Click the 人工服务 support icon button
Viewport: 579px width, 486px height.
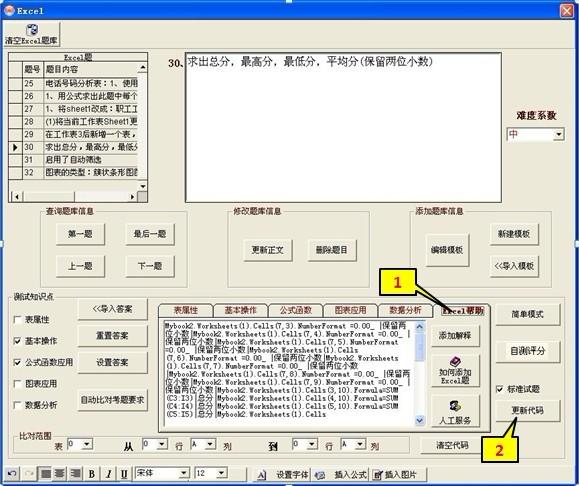click(x=455, y=411)
